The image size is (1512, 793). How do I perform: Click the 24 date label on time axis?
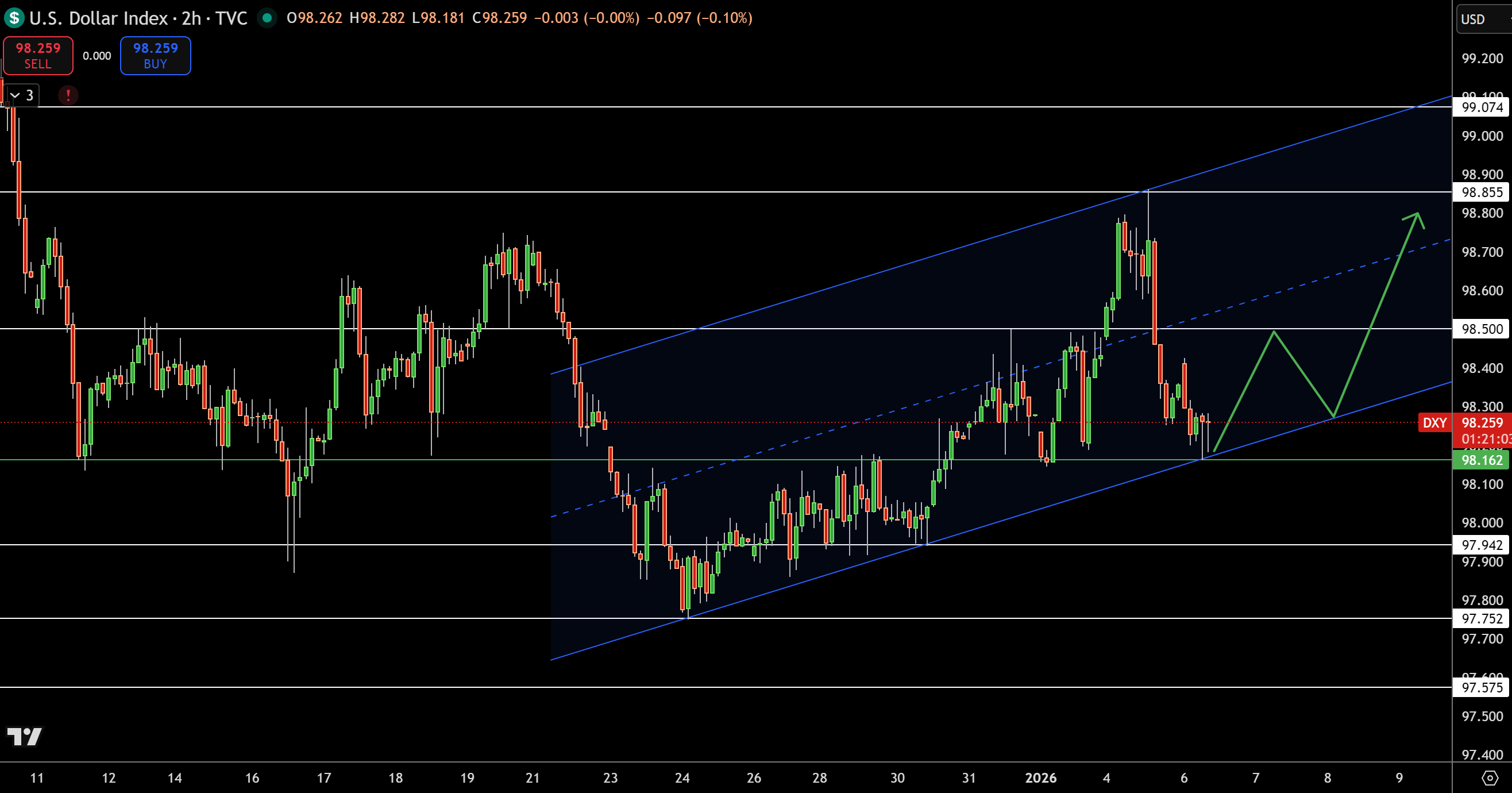(x=682, y=777)
